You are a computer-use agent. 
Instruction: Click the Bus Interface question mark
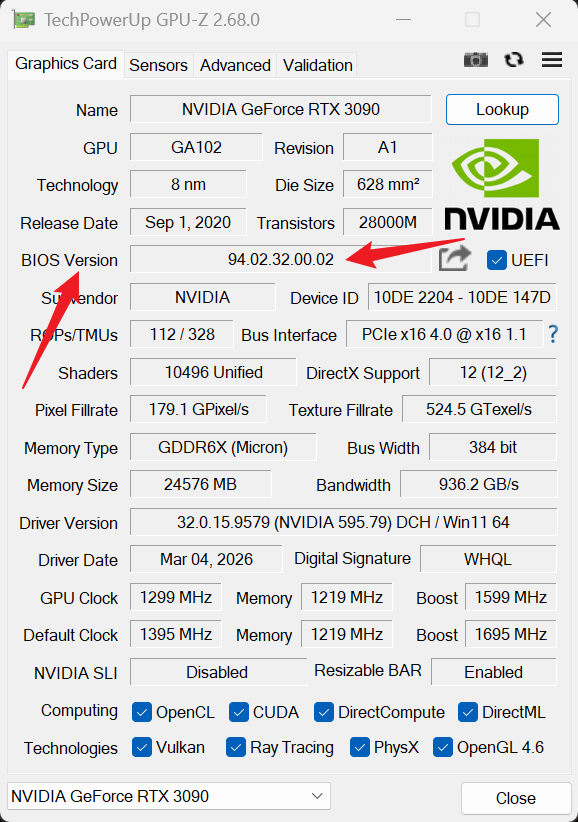coord(553,334)
